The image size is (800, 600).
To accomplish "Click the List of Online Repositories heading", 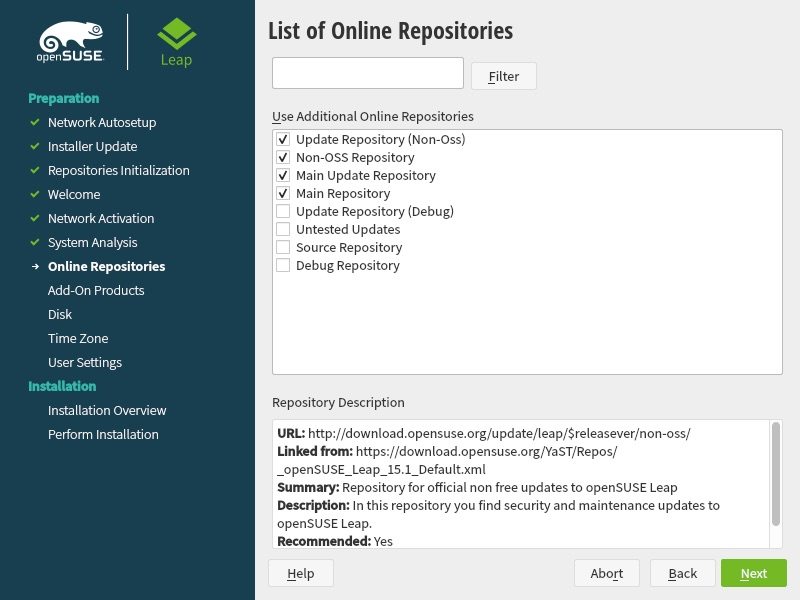I will (x=390, y=31).
